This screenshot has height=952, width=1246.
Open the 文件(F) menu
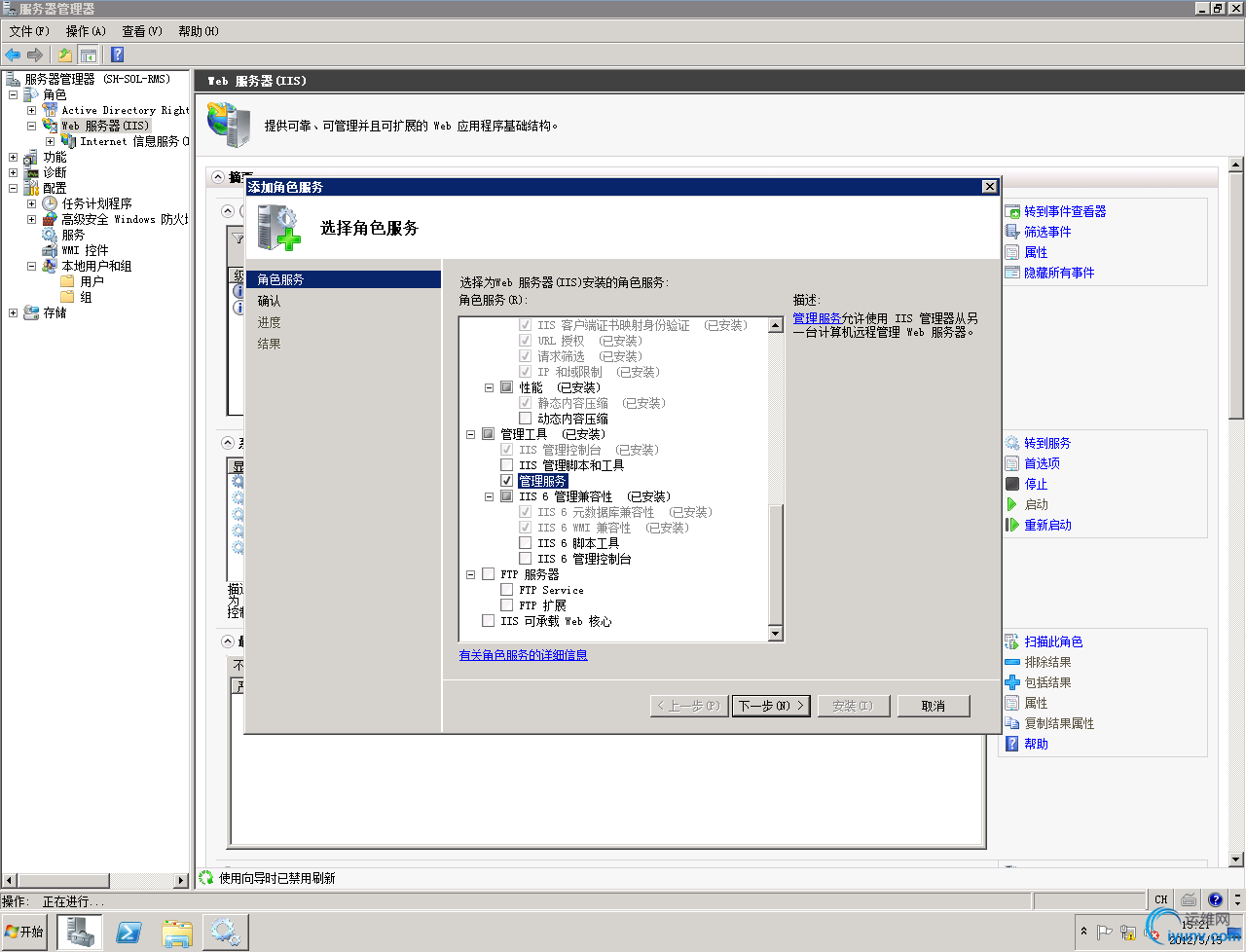(x=29, y=31)
